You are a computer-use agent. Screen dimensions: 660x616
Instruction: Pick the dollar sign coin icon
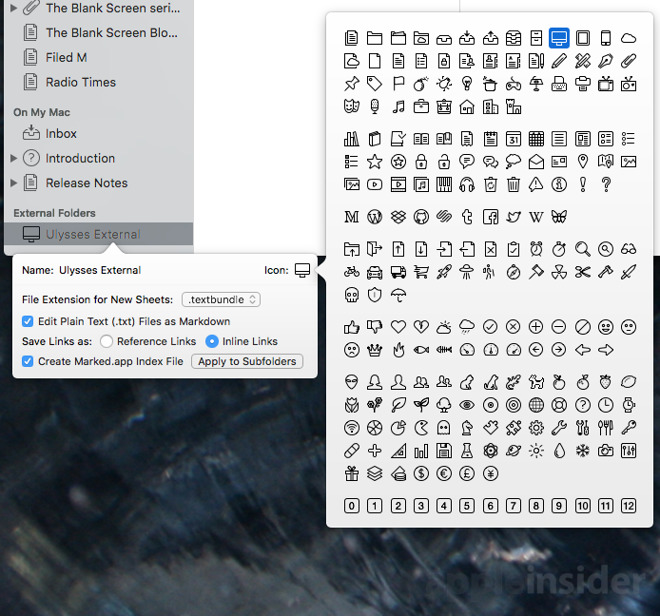coord(421,474)
